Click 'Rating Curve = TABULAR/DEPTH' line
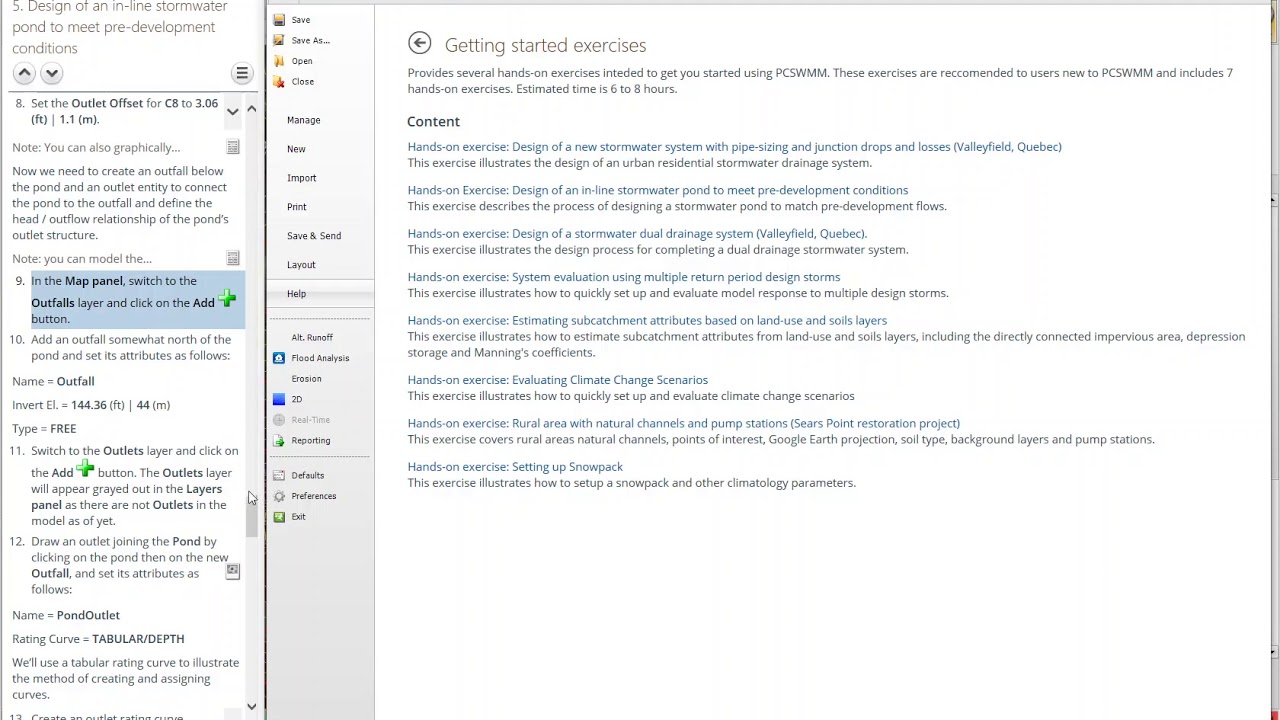Viewport: 1280px width, 720px height. click(x=98, y=639)
